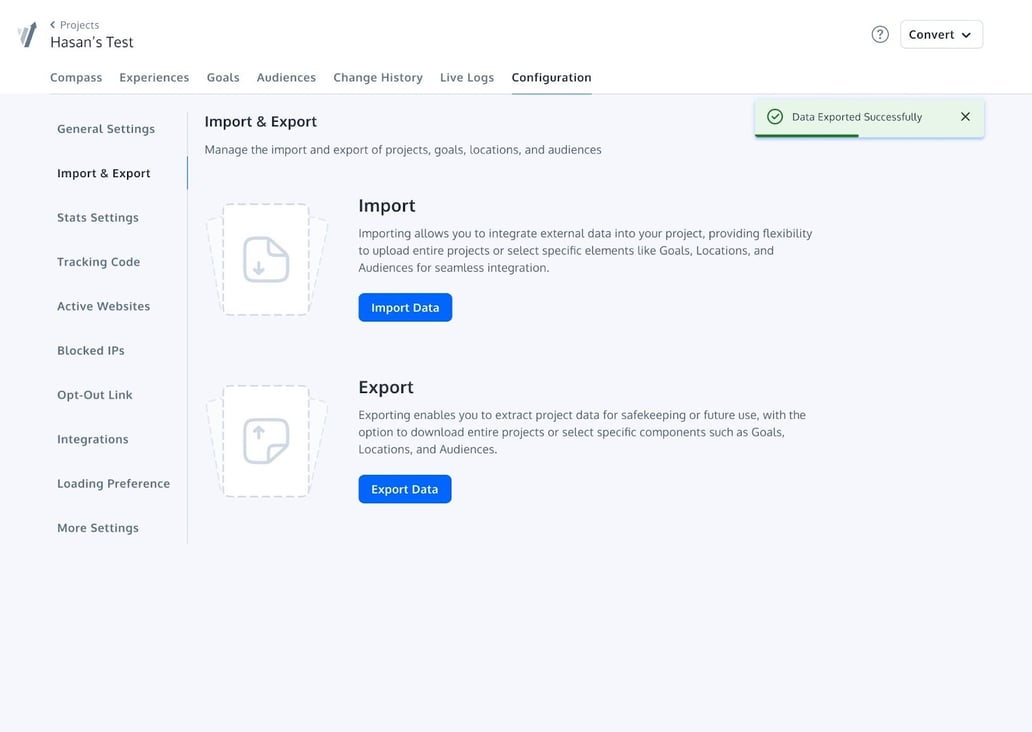Click the Import Data button
Image resolution: width=1032 pixels, height=732 pixels.
click(404, 307)
